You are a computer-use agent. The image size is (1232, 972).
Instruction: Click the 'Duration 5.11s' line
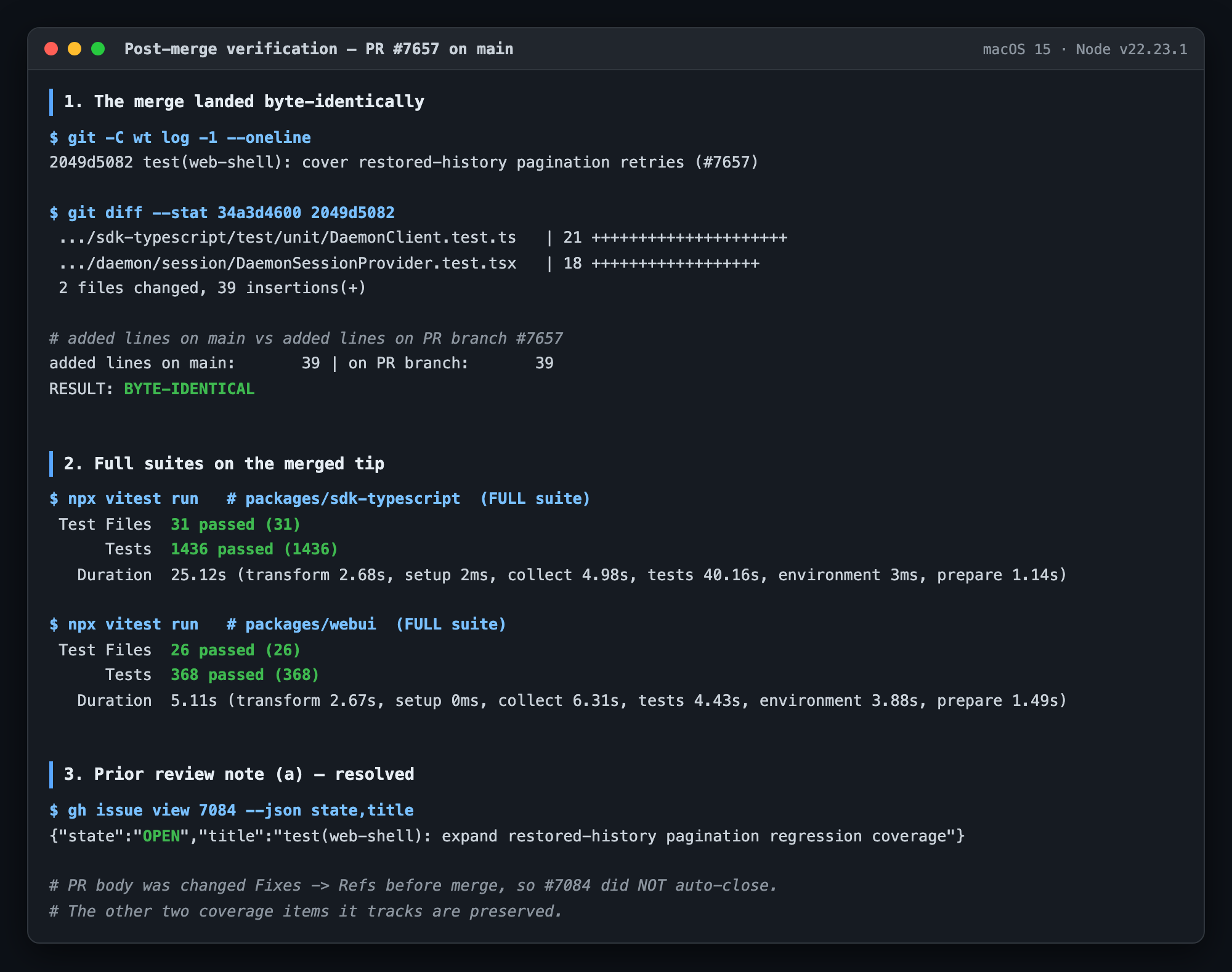(572, 700)
